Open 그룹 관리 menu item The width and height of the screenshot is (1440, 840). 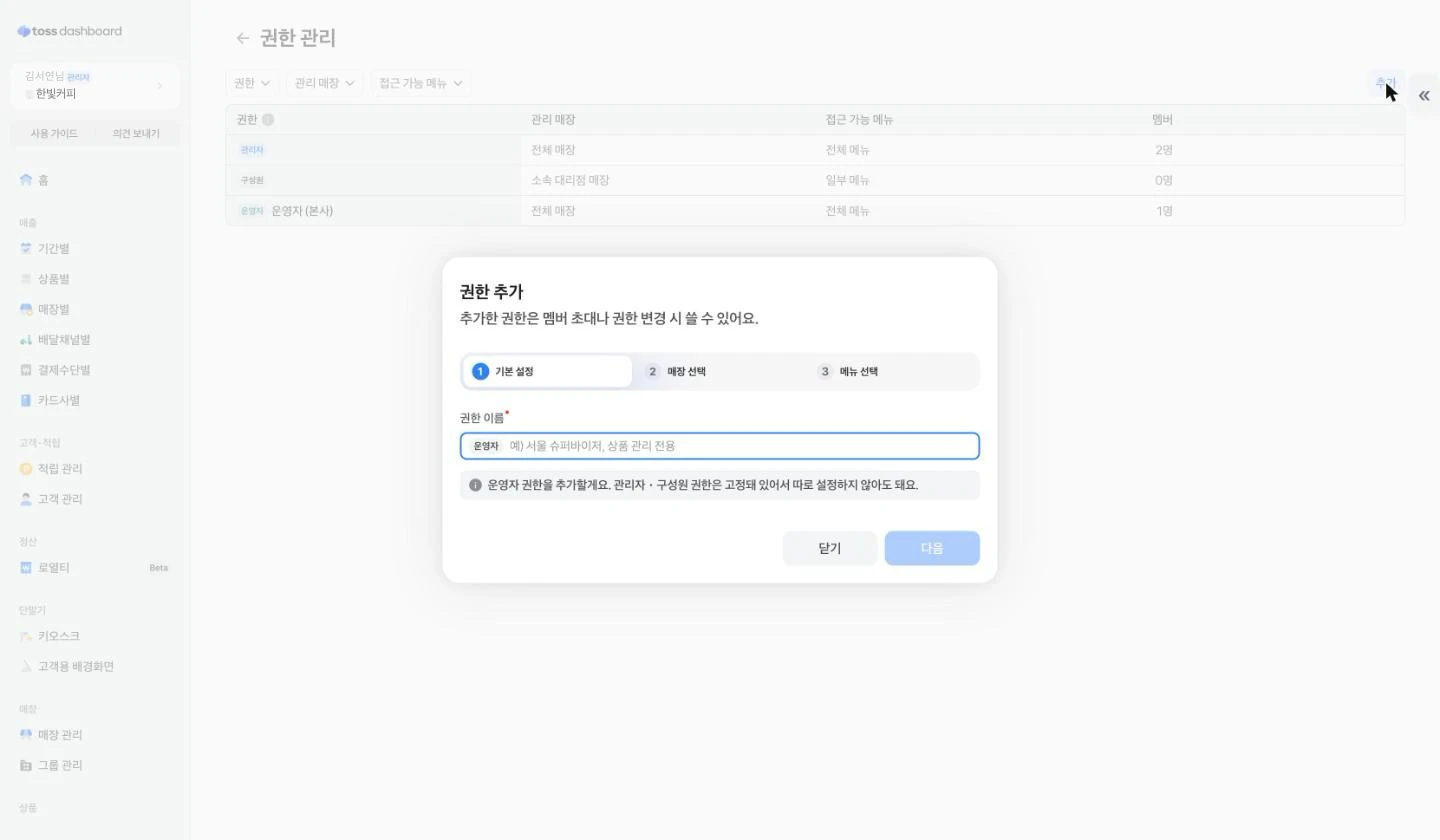tap(95, 765)
